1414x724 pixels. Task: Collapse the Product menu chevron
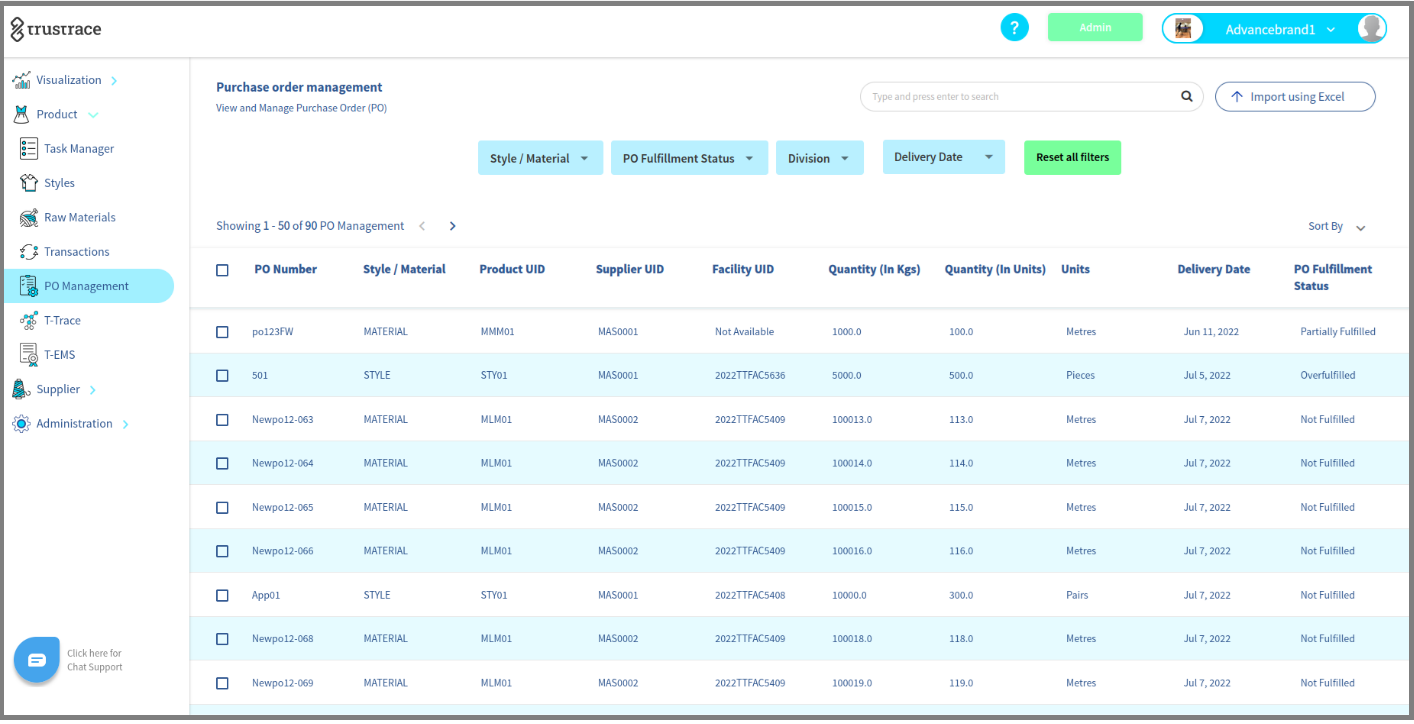(93, 115)
